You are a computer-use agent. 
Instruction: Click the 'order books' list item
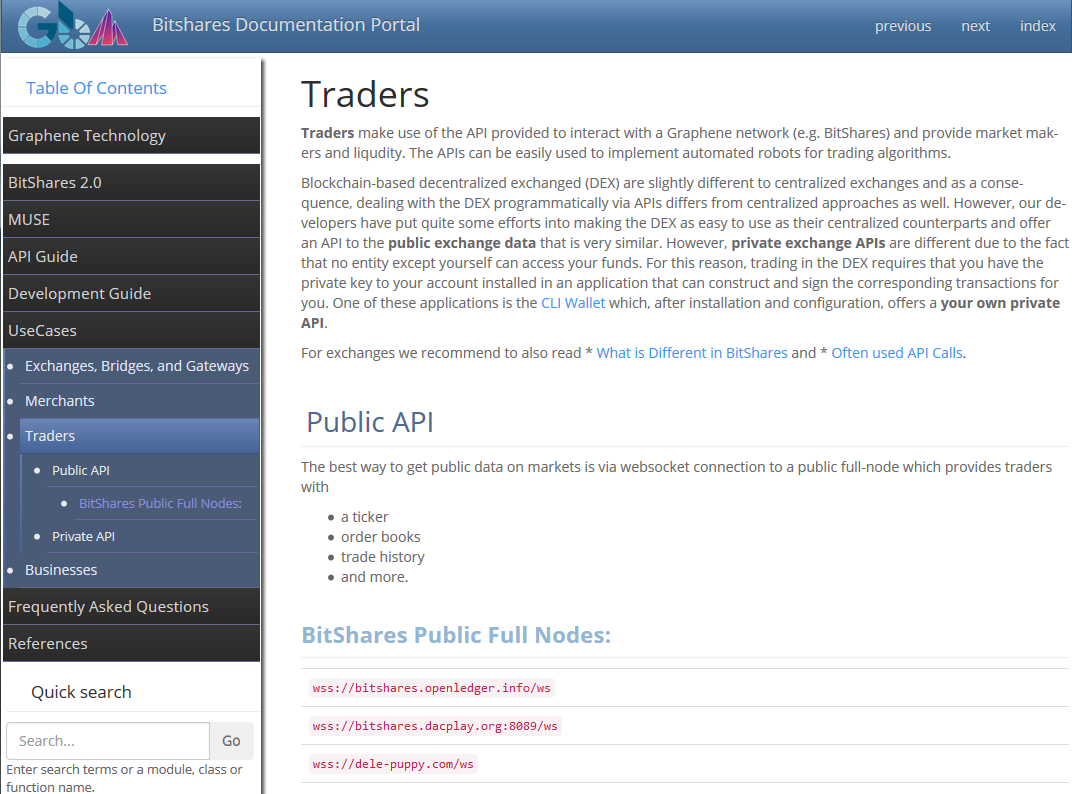coord(381,537)
